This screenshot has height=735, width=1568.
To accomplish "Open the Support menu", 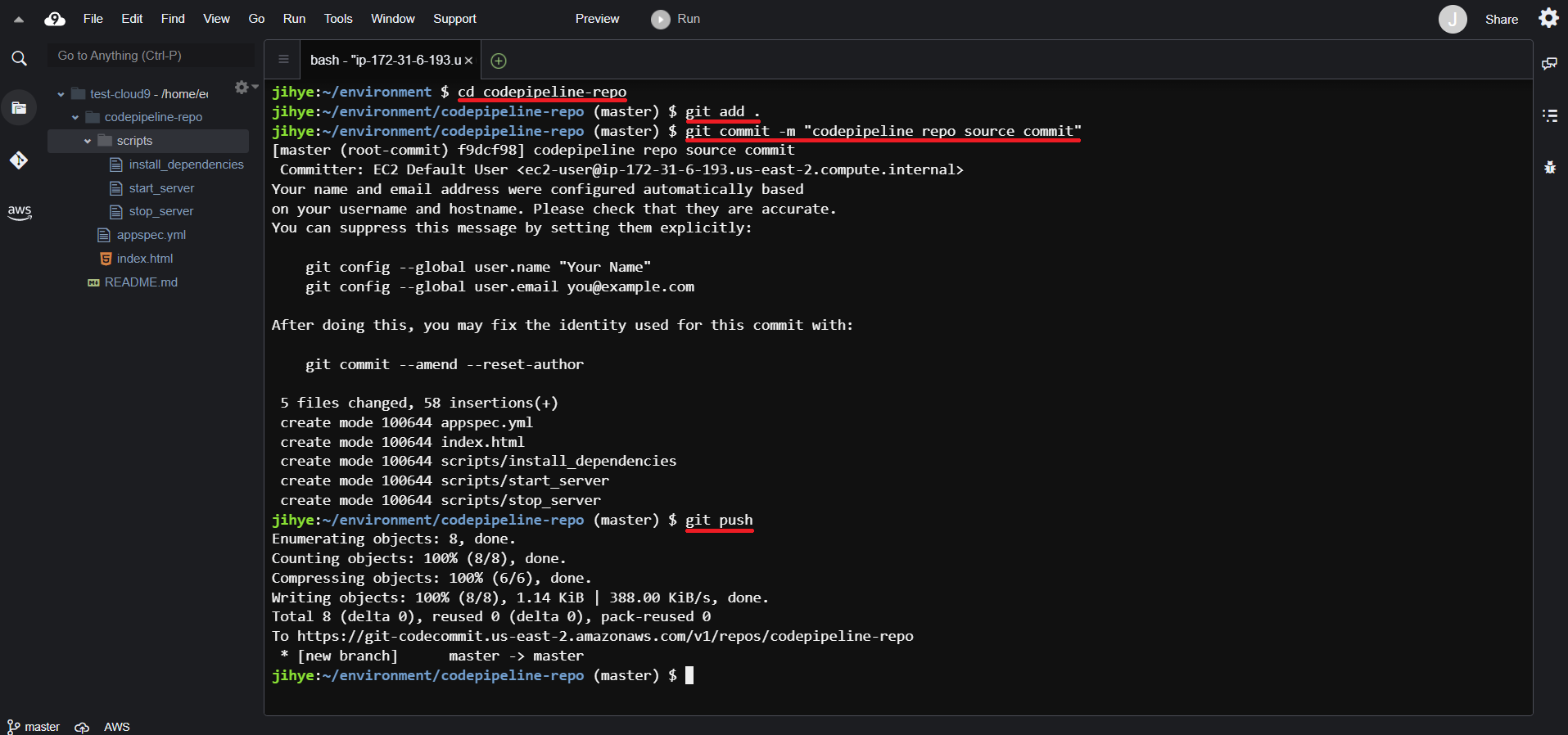I will [454, 19].
